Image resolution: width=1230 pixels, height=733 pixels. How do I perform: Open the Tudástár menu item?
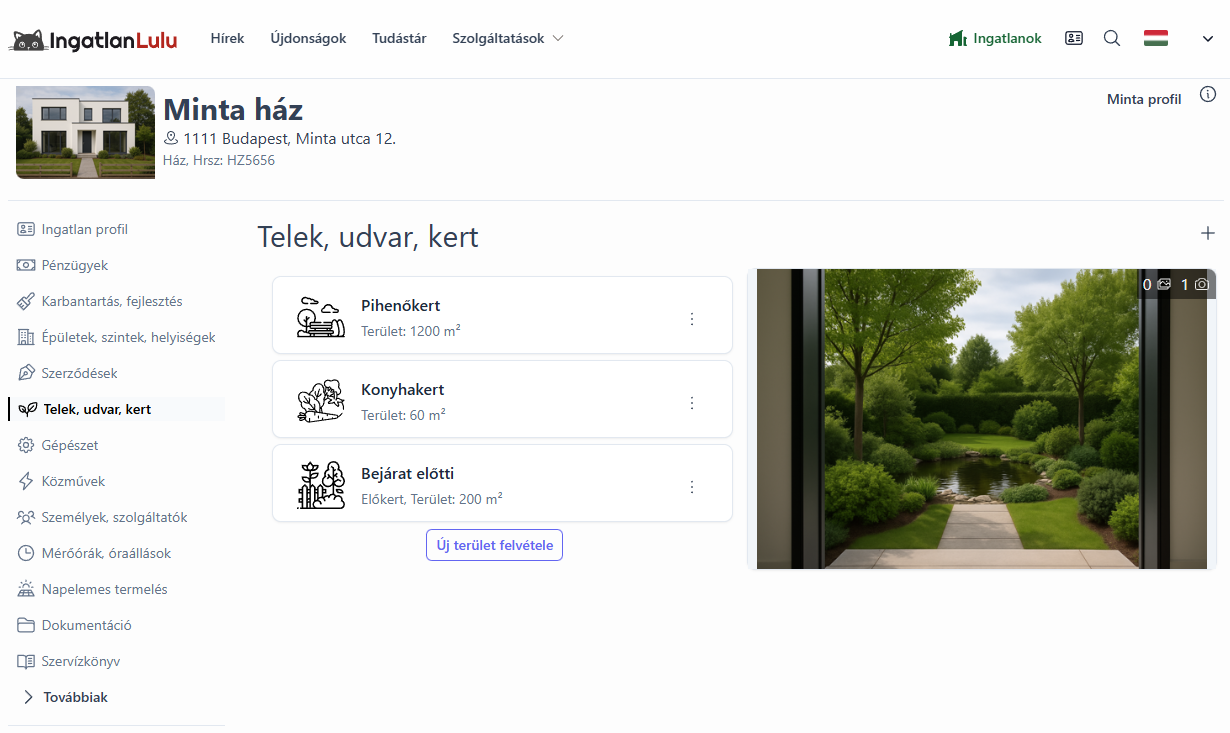pyautogui.click(x=399, y=39)
